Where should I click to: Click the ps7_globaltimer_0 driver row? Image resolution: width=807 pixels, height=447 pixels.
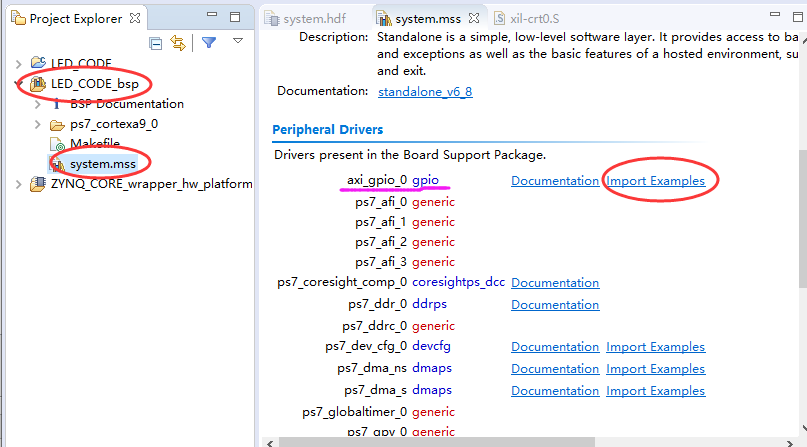coord(378,412)
